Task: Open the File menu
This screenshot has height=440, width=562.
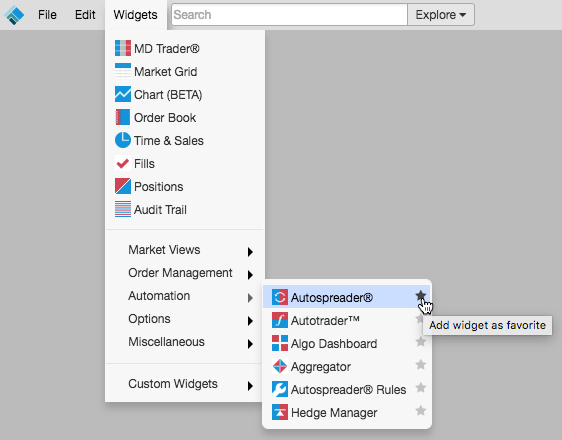Action: point(47,15)
